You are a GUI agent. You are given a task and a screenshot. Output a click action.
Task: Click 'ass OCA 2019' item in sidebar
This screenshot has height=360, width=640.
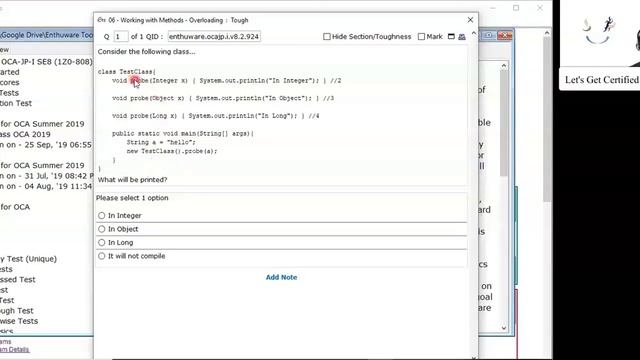(x=25, y=134)
